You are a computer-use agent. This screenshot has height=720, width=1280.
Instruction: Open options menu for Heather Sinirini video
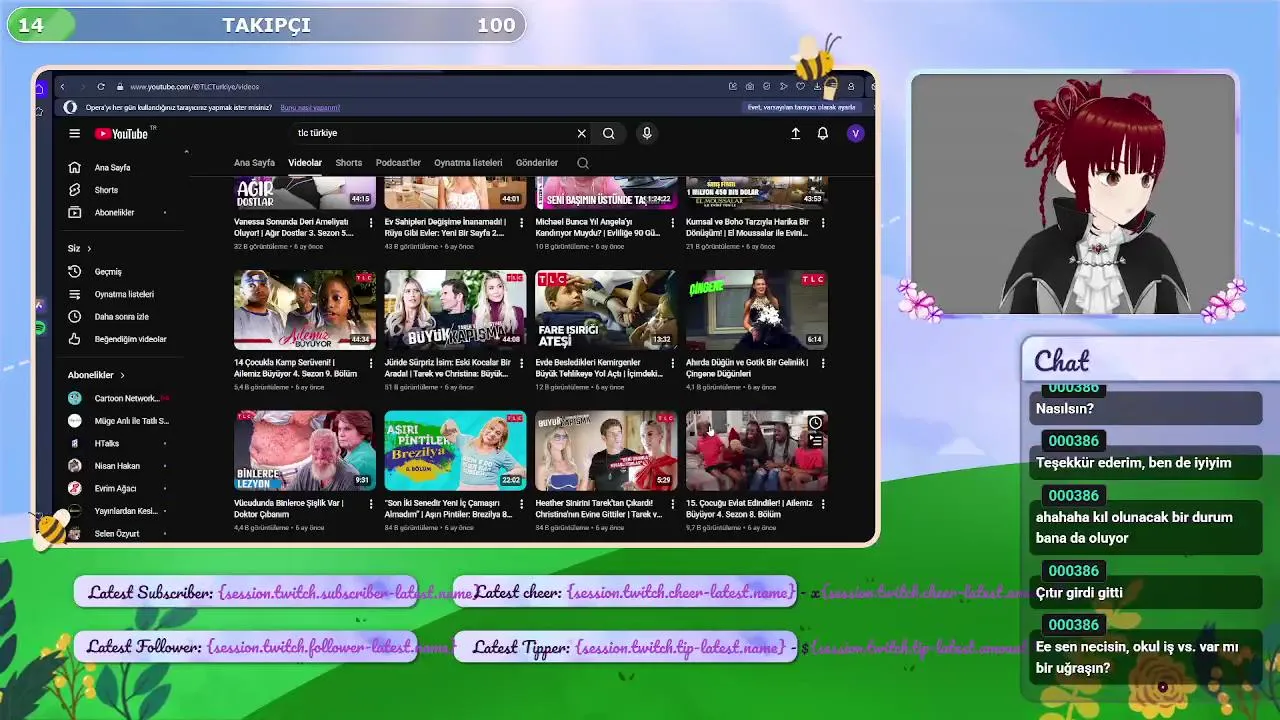click(x=672, y=504)
